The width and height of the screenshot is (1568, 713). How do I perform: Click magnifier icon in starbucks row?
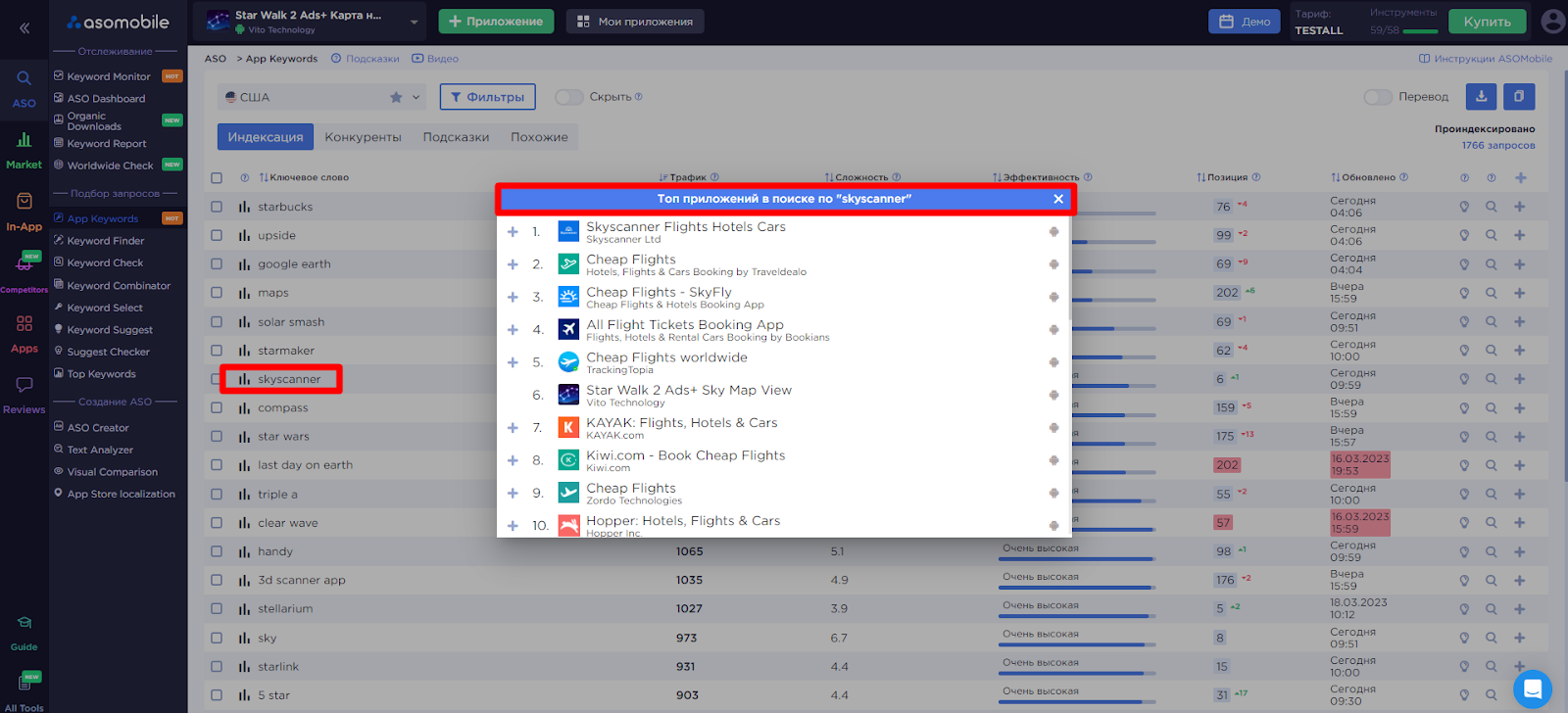pos(1491,207)
